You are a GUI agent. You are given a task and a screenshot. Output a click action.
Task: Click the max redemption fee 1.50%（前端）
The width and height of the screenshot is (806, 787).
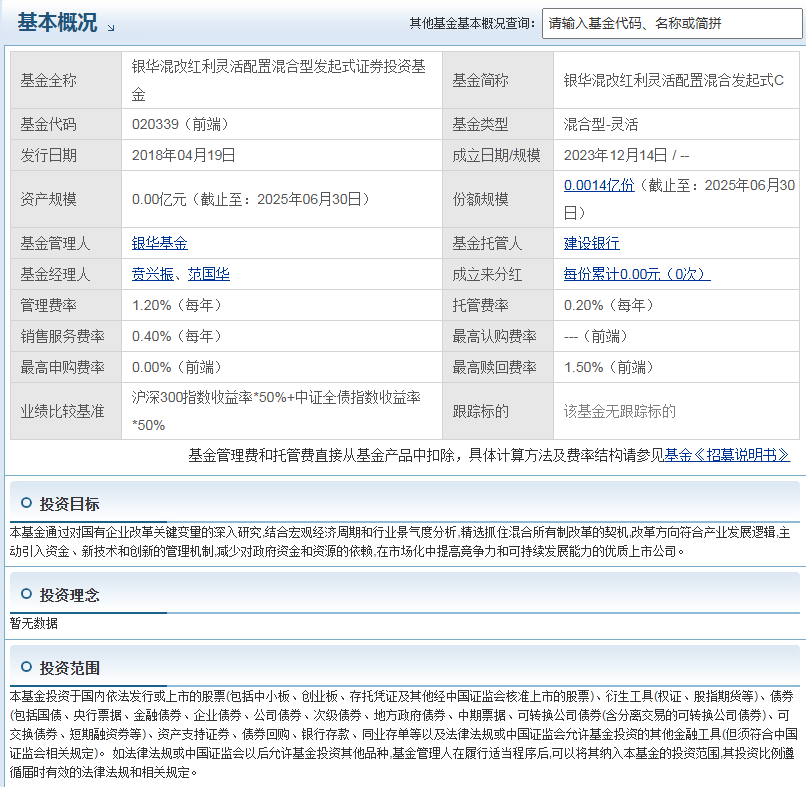(x=609, y=367)
